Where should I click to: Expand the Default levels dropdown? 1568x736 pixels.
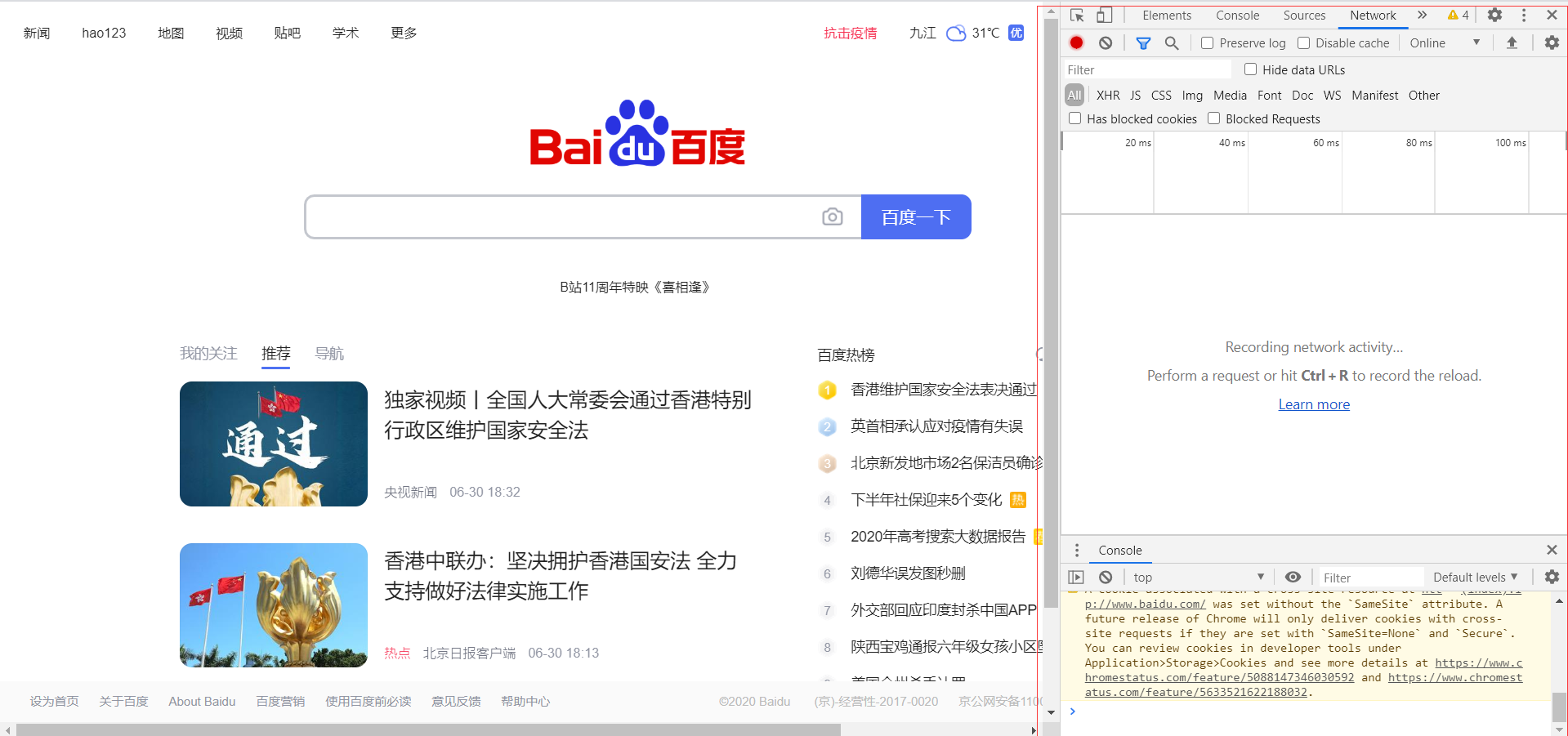(1475, 578)
